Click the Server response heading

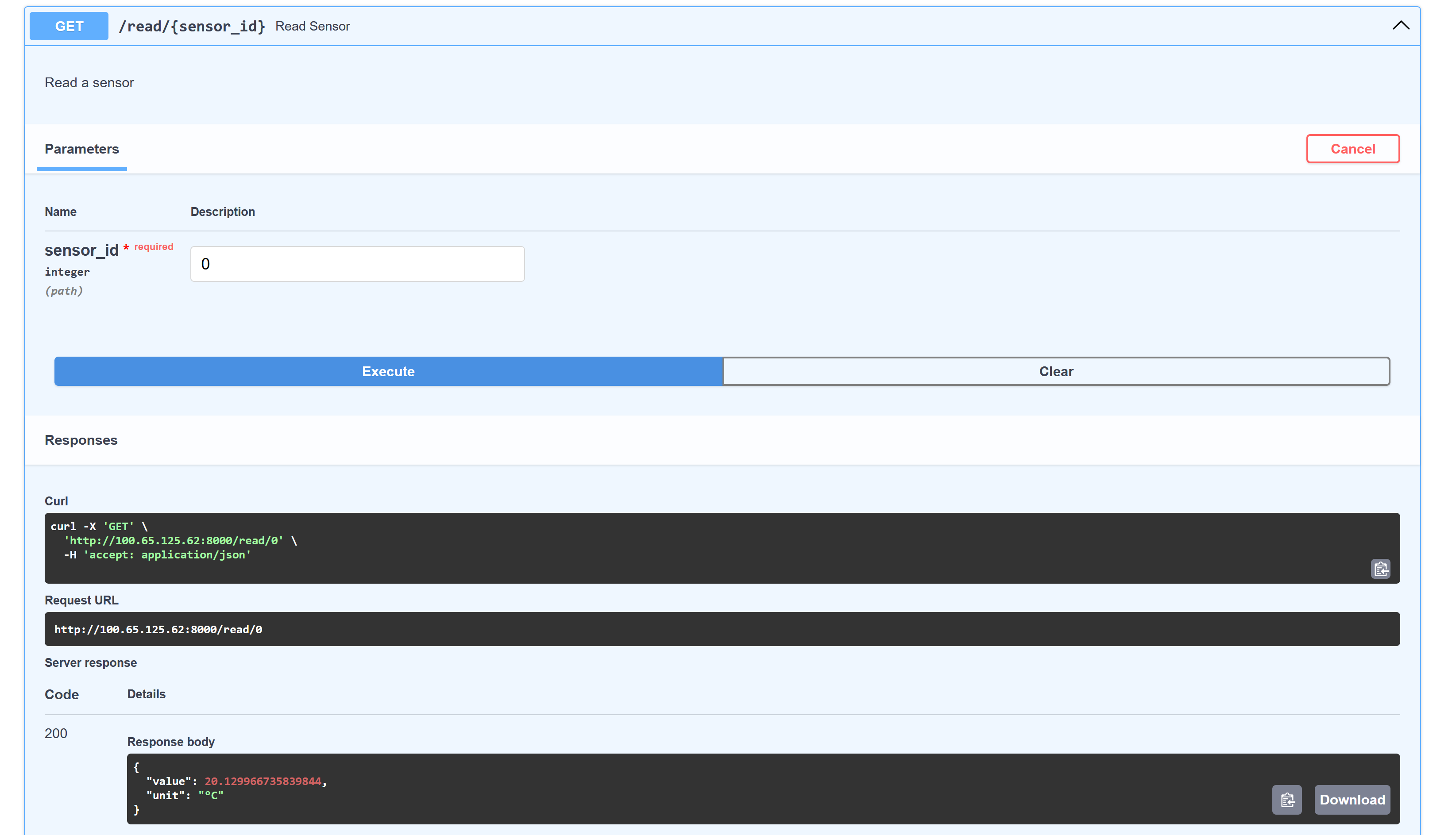91,662
